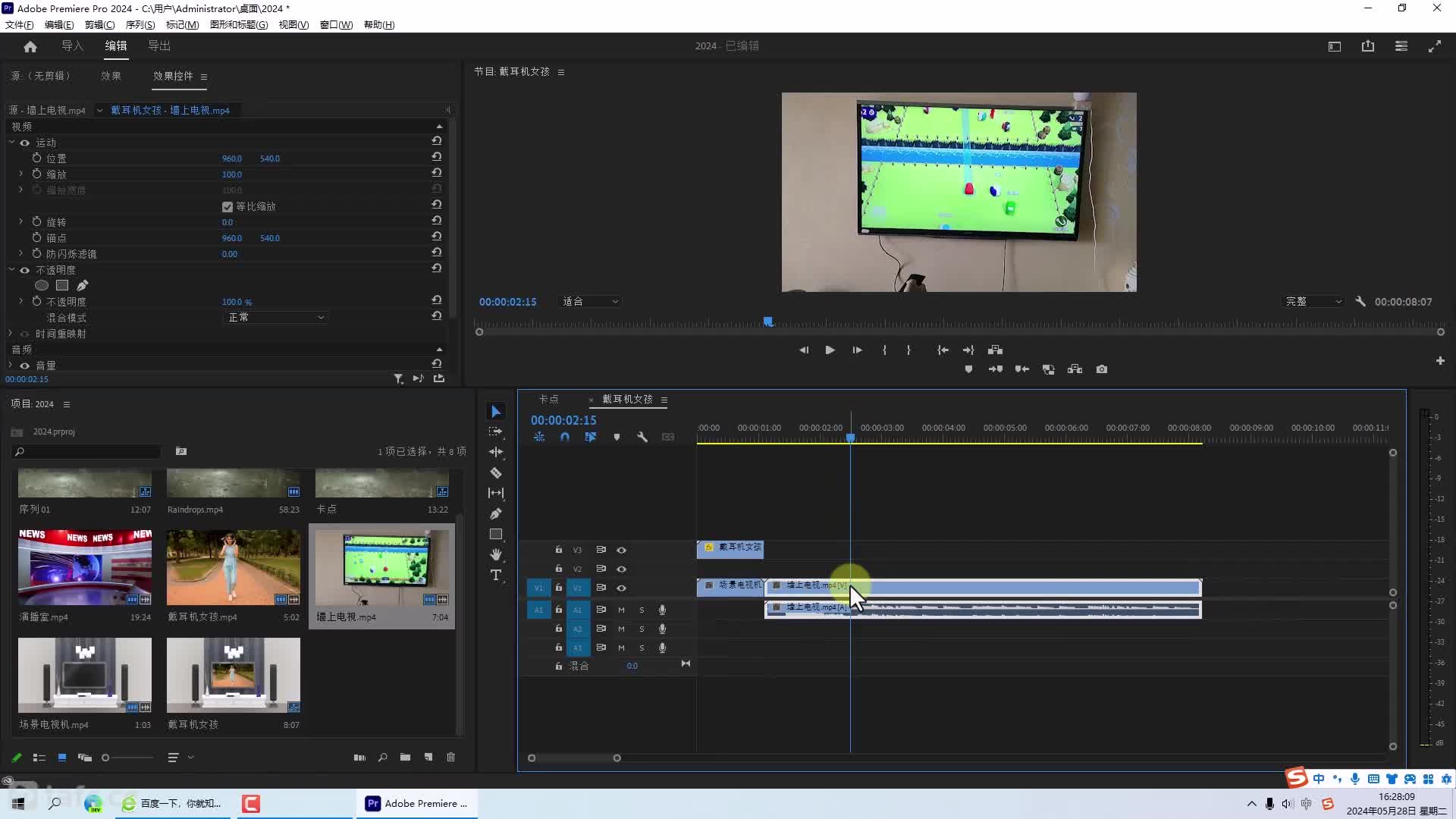Toggle Motion effect fx visibility
Image resolution: width=1456 pixels, height=819 pixels.
tap(25, 143)
